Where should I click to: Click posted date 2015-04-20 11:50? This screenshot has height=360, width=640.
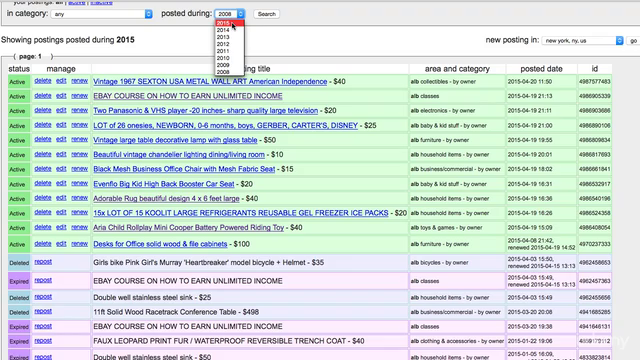click(530, 82)
